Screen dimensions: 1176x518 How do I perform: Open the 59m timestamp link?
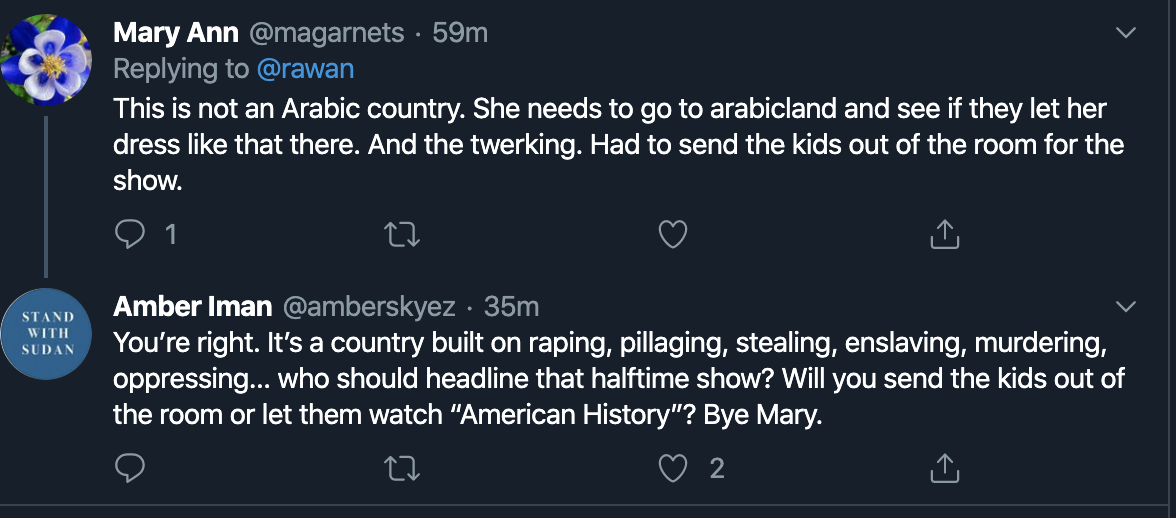[x=461, y=32]
